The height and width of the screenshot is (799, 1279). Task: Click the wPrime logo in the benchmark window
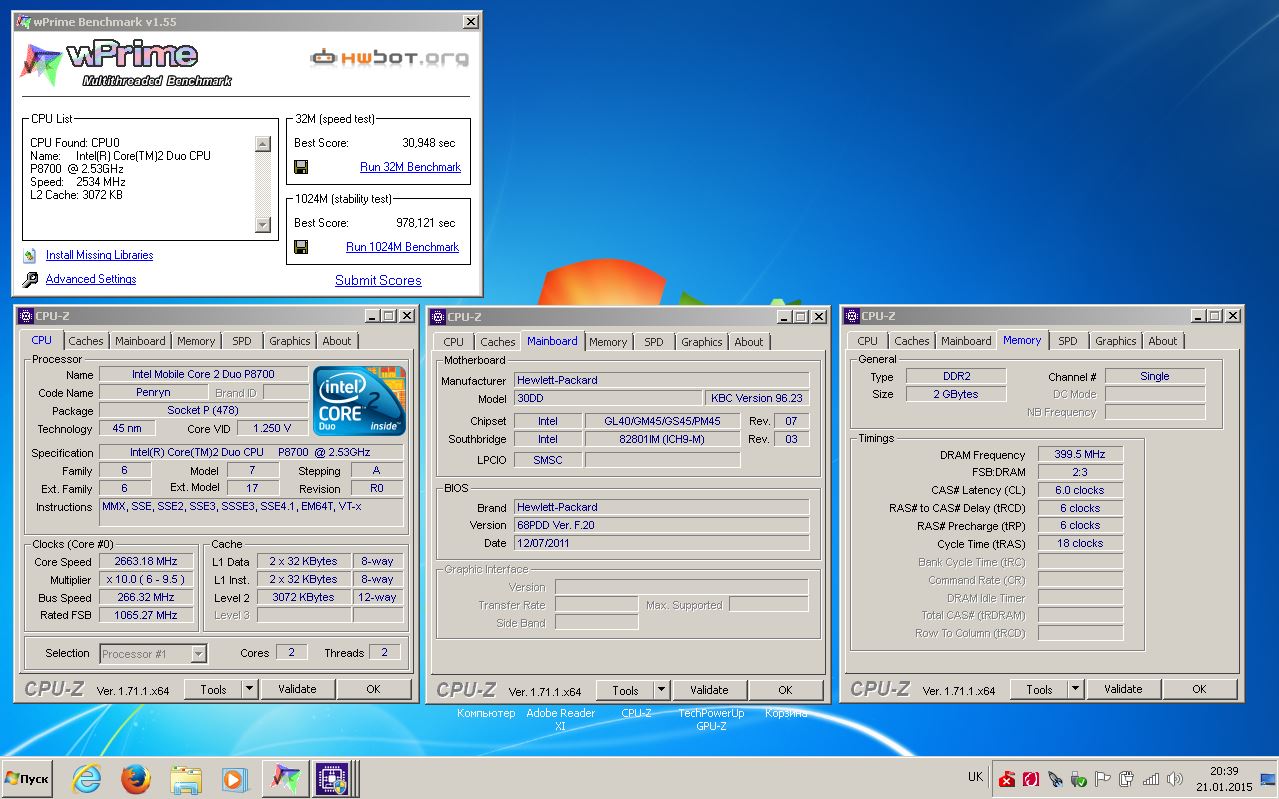tap(125, 64)
